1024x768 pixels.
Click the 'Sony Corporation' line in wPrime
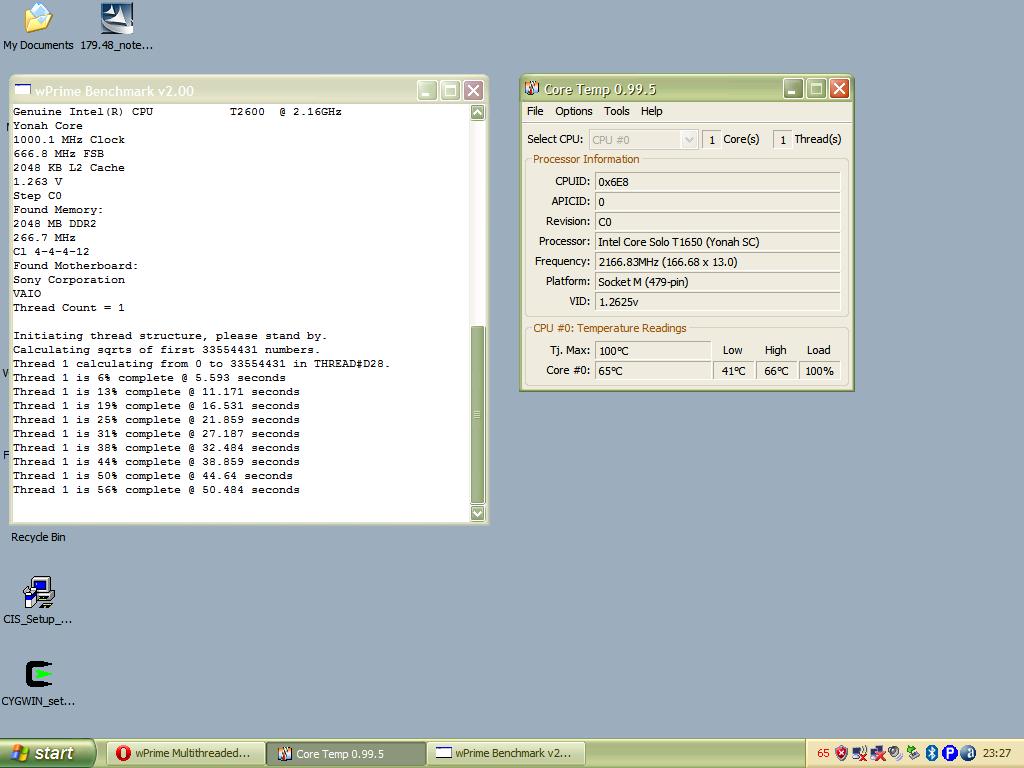tap(69, 280)
